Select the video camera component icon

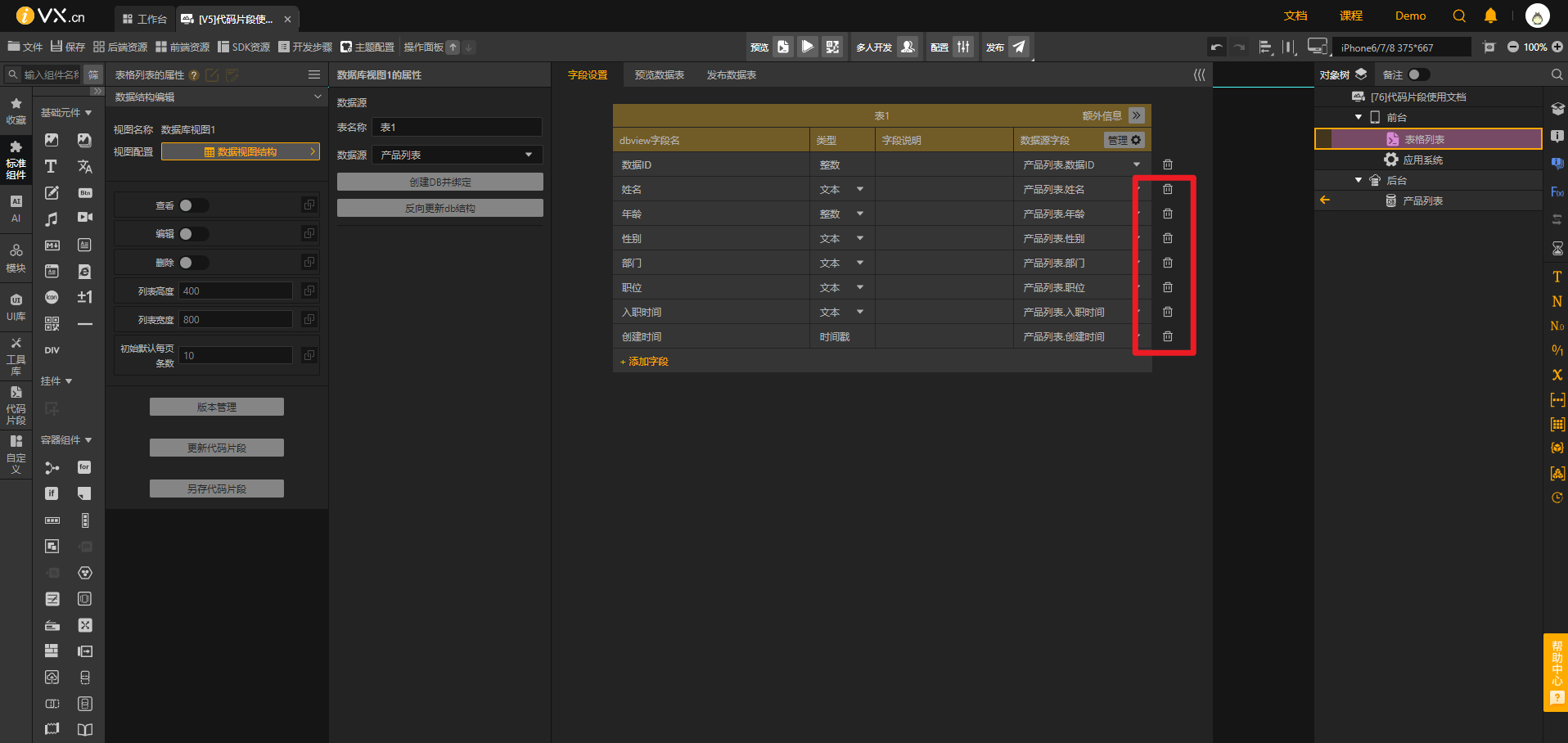pyautogui.click(x=84, y=218)
